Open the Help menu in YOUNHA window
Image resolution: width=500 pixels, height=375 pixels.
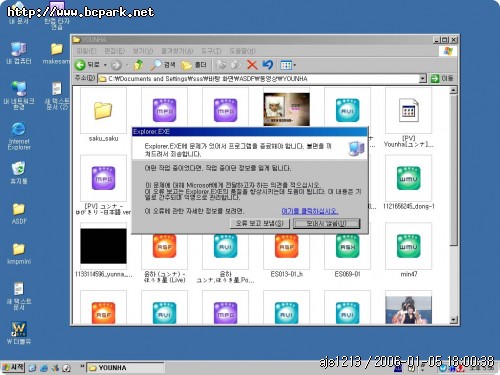242,51
